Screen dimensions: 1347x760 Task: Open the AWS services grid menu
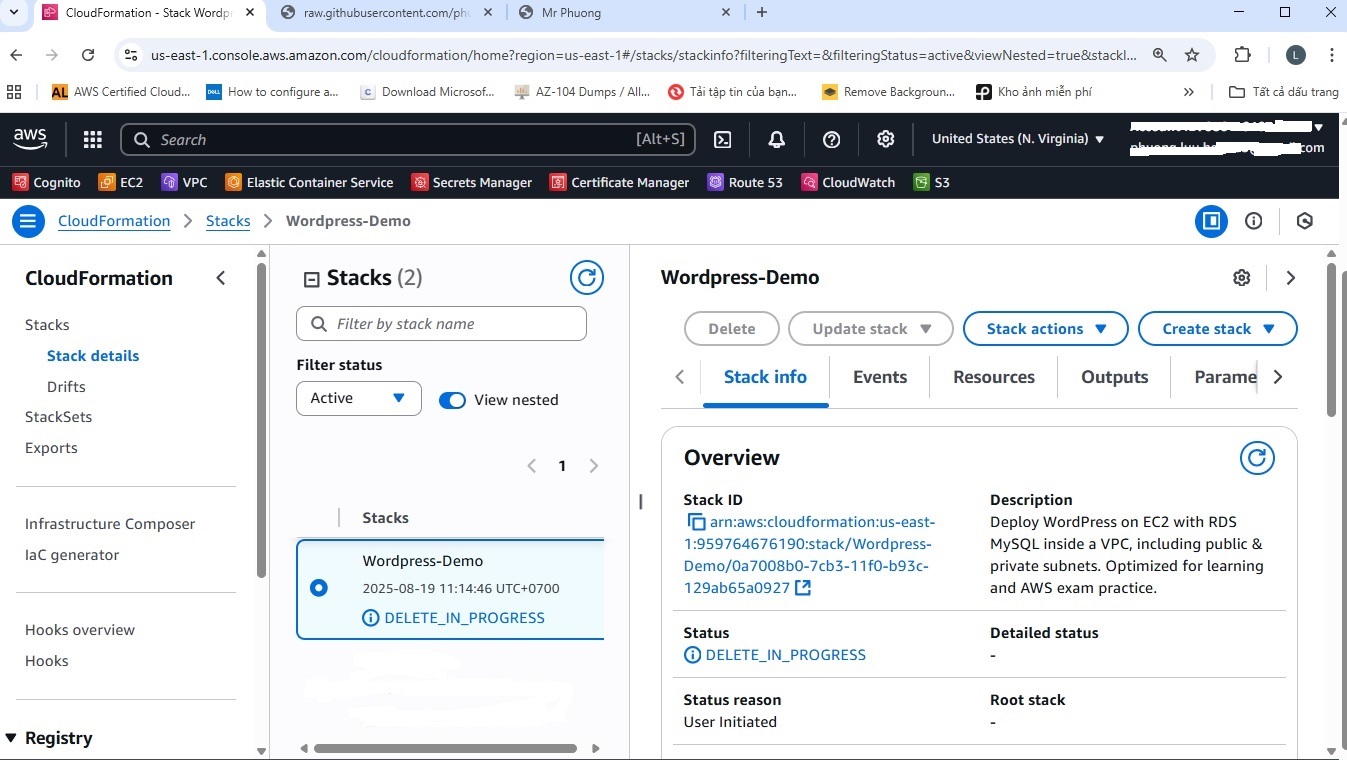tap(92, 140)
